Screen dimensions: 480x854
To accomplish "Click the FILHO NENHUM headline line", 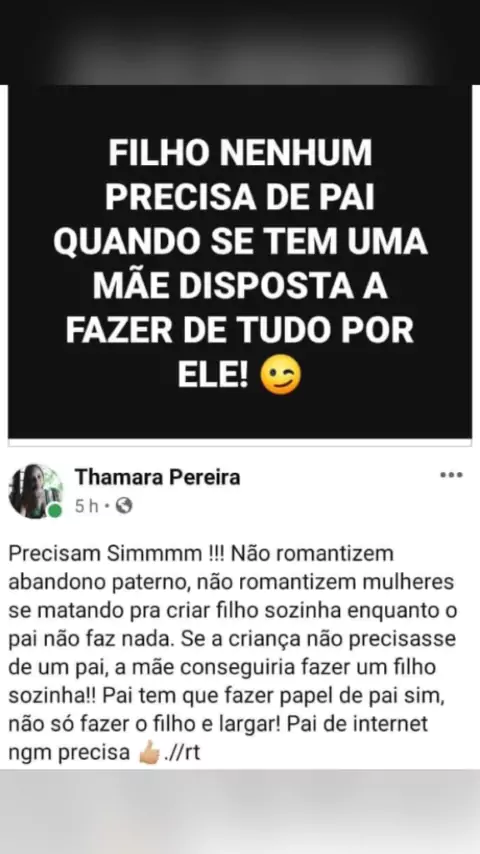I will (x=240, y=154).
